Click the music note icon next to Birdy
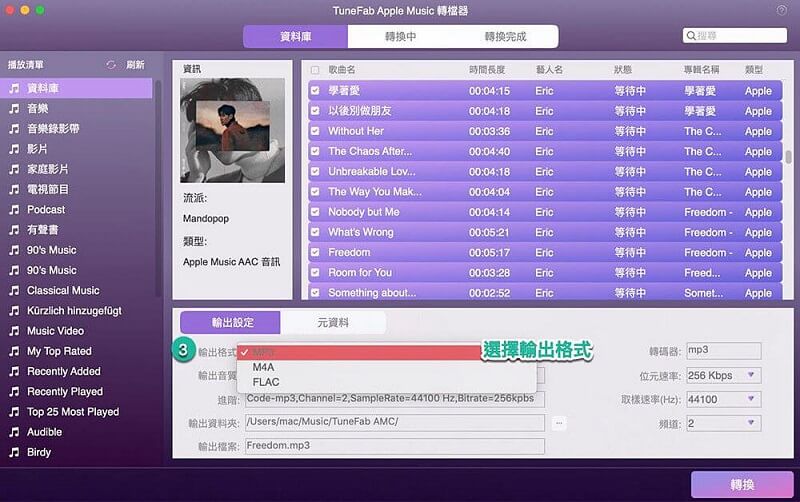Viewport: 800px width, 502px height. (x=14, y=452)
